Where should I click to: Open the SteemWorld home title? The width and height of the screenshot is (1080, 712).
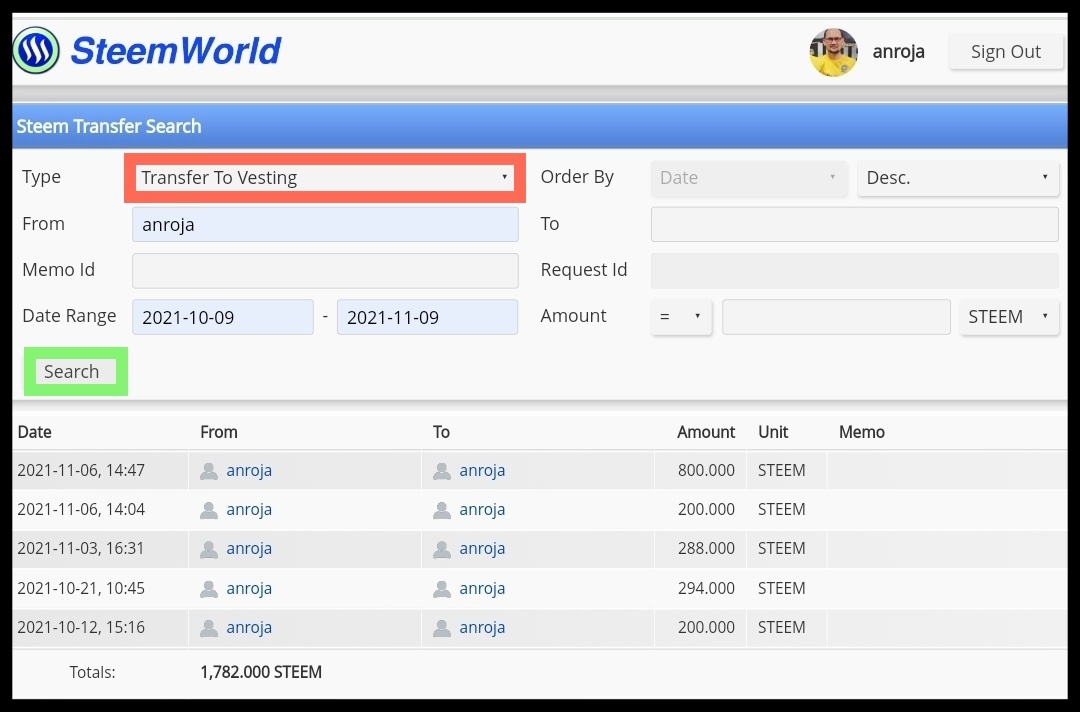(x=176, y=51)
